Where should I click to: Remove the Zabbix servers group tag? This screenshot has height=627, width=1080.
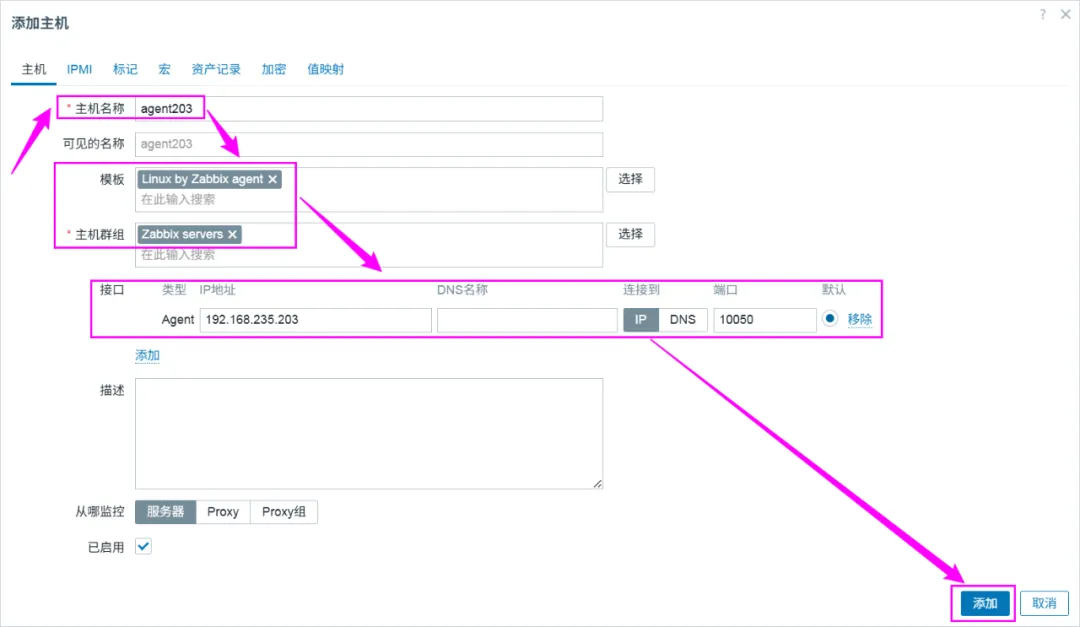[232, 234]
